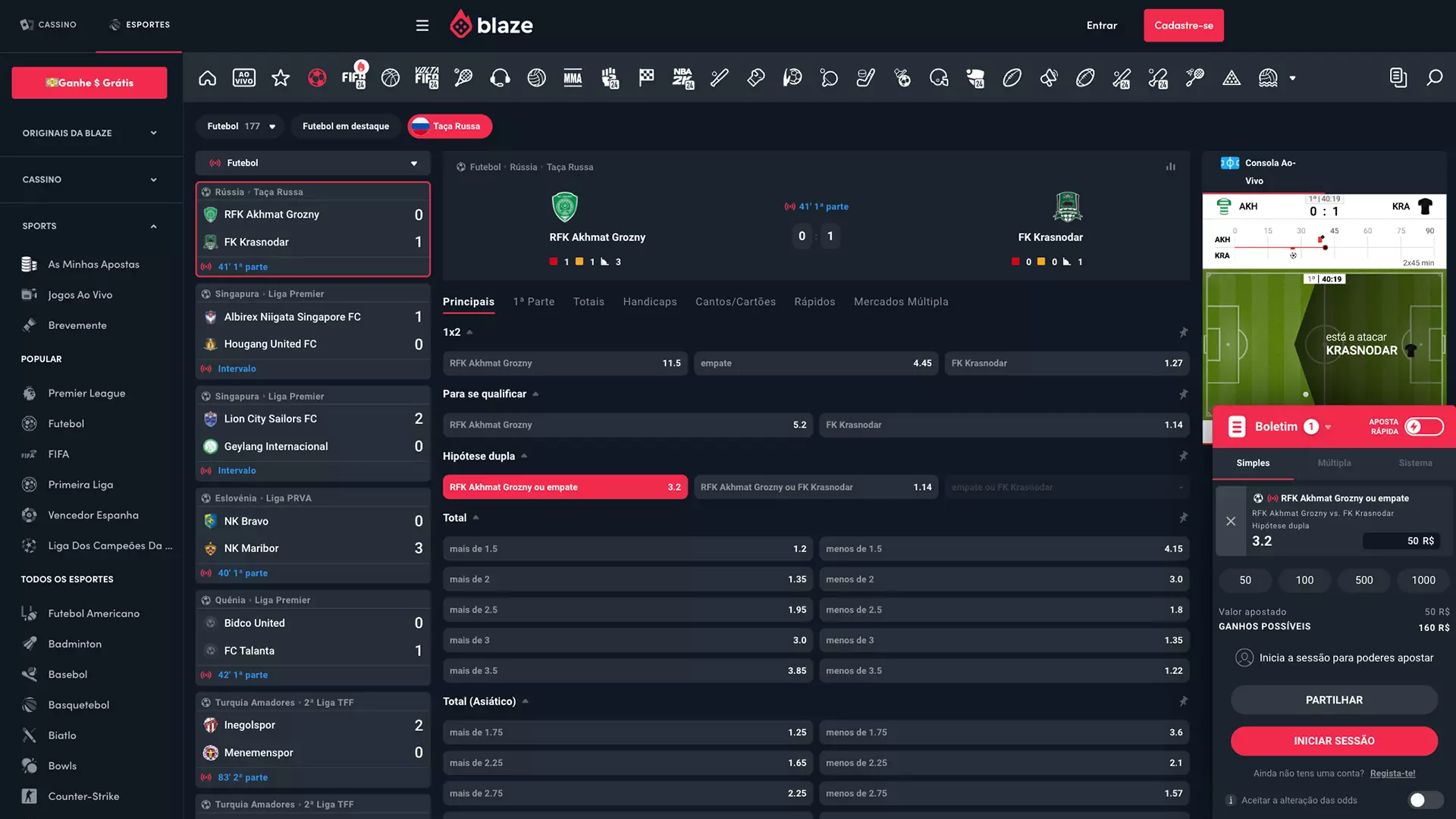This screenshot has width=1456, height=819.
Task: Open the bet slip documents icon
Action: click(x=1398, y=77)
